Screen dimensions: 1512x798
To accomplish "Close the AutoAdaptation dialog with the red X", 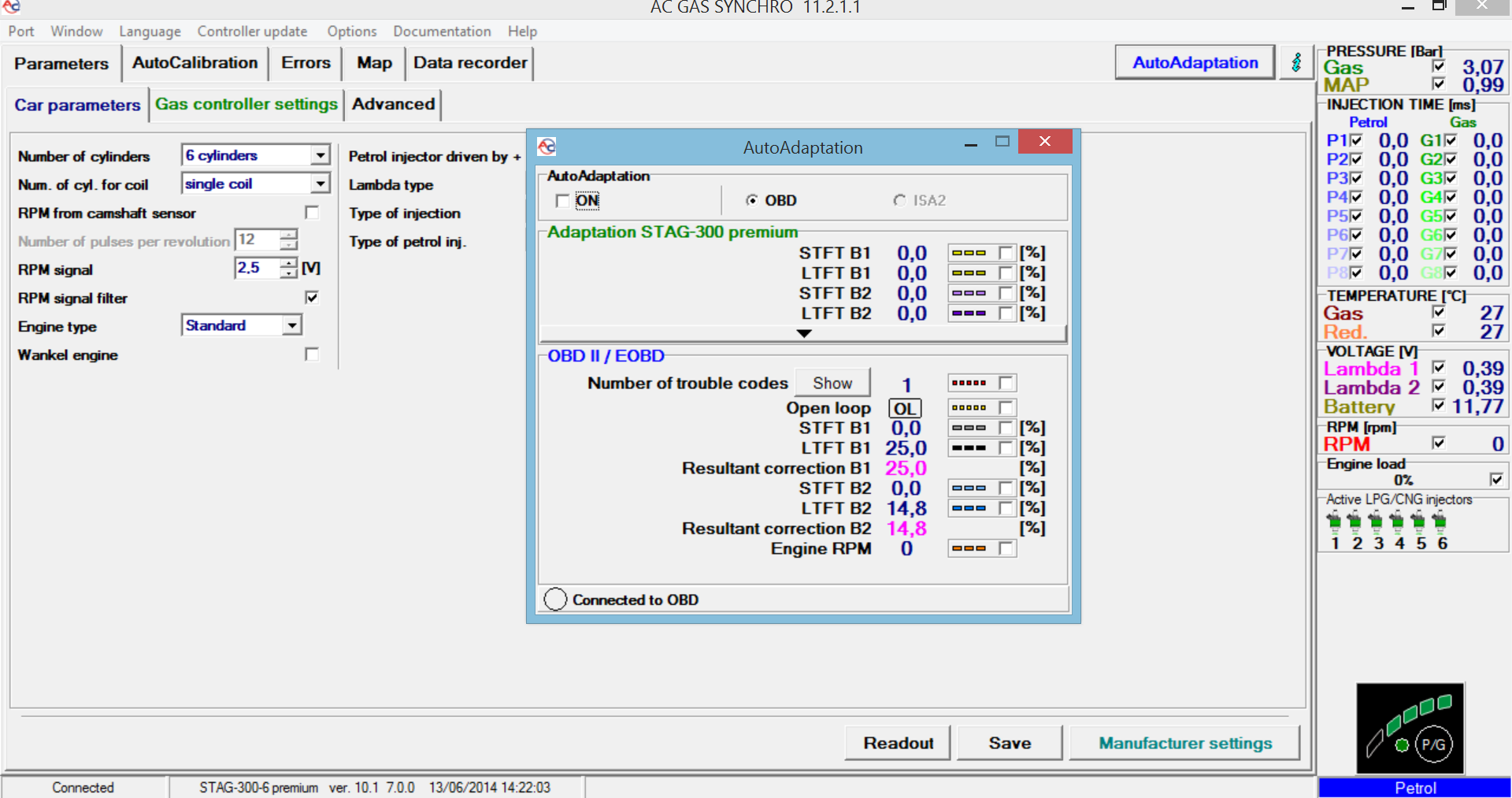I will (x=1045, y=141).
